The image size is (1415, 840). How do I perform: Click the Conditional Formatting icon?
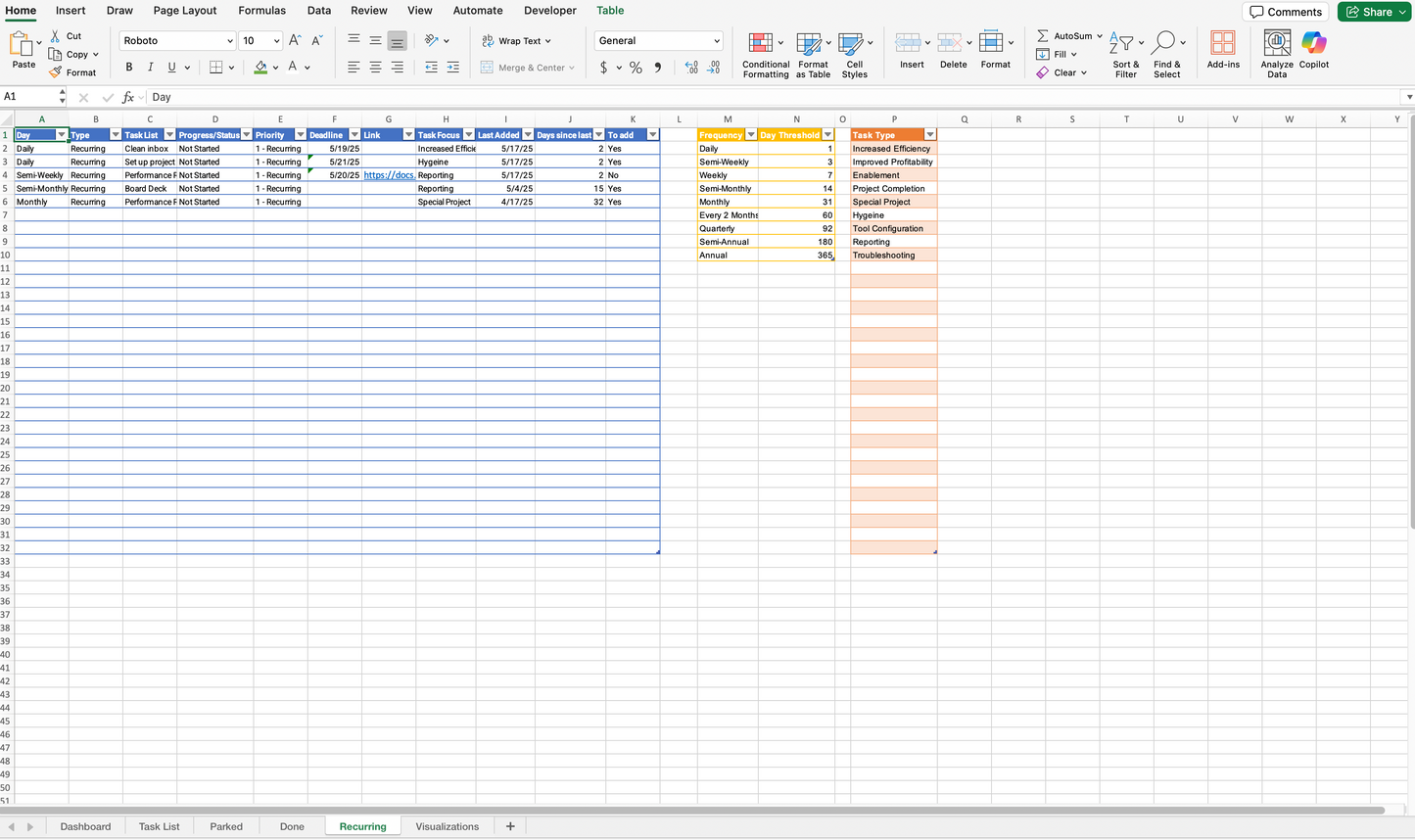click(760, 44)
